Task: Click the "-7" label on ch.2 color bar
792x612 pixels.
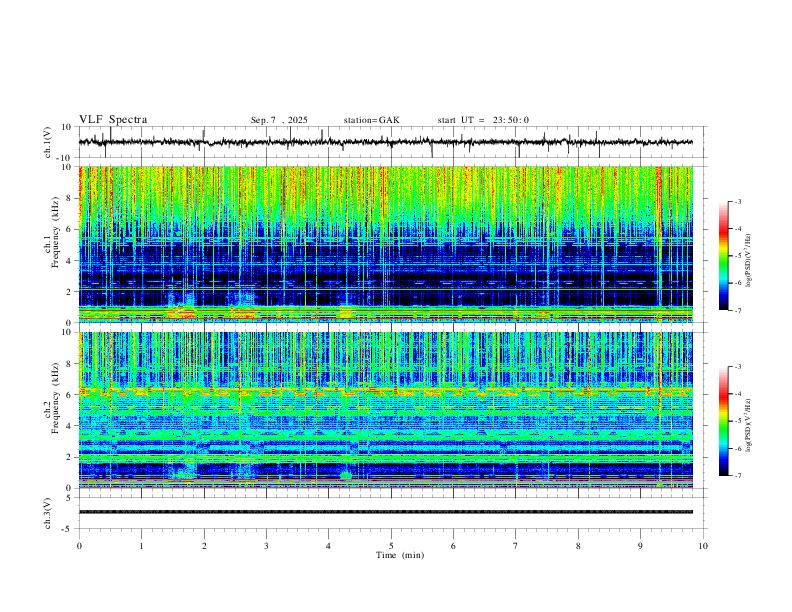Action: [x=738, y=476]
